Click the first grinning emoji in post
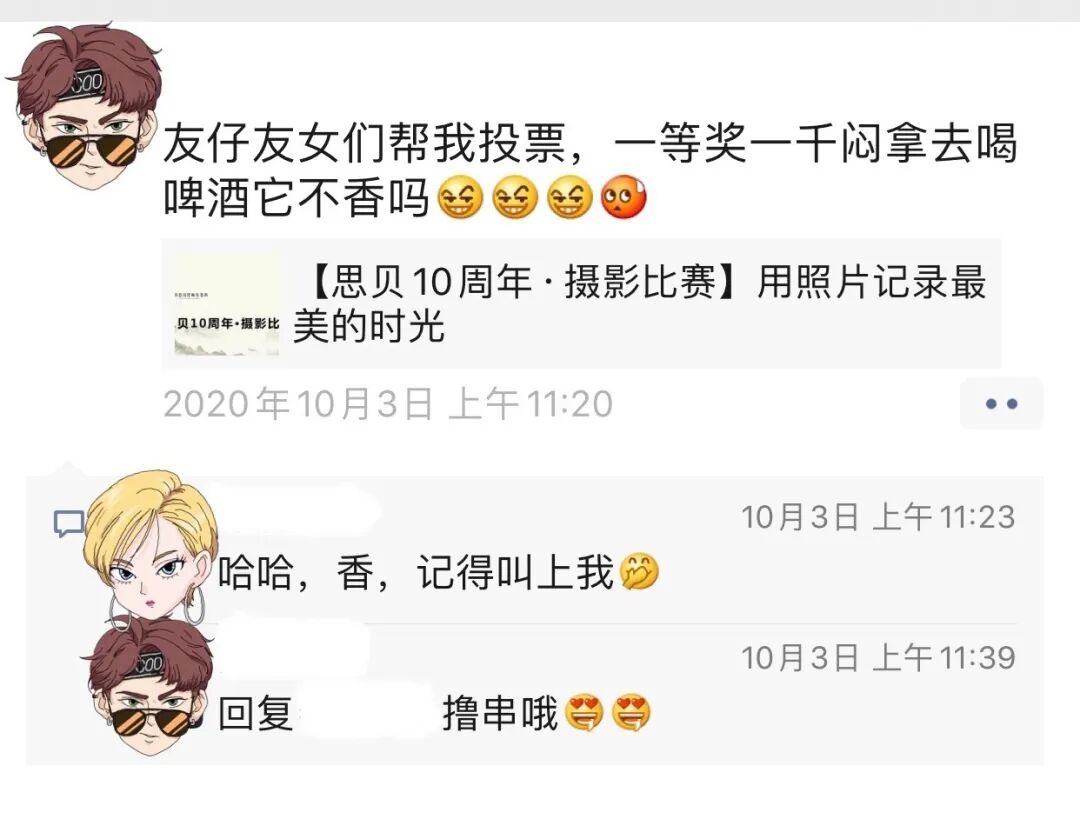 pos(460,198)
